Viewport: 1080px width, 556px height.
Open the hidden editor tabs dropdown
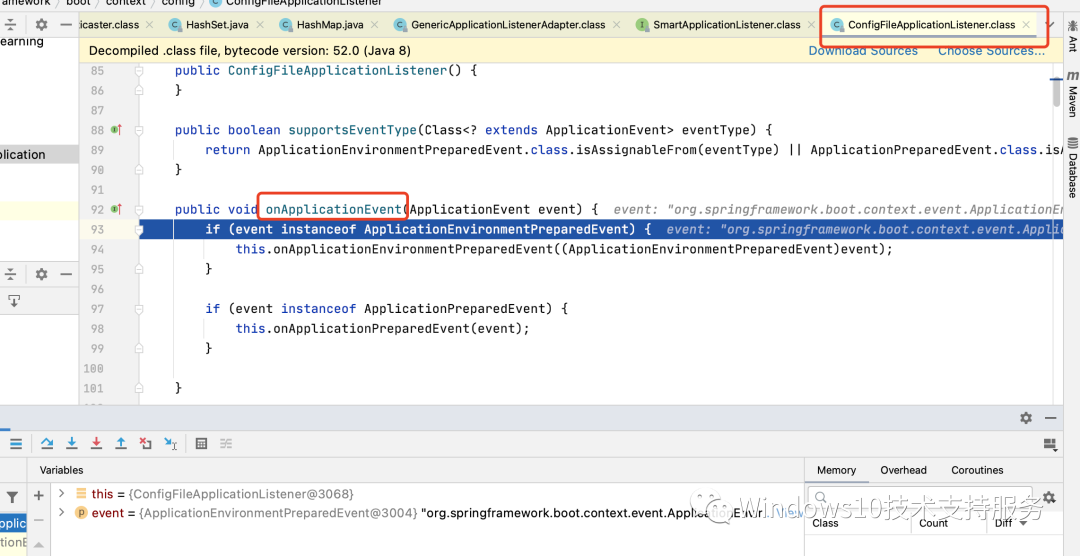pyautogui.click(x=1050, y=25)
